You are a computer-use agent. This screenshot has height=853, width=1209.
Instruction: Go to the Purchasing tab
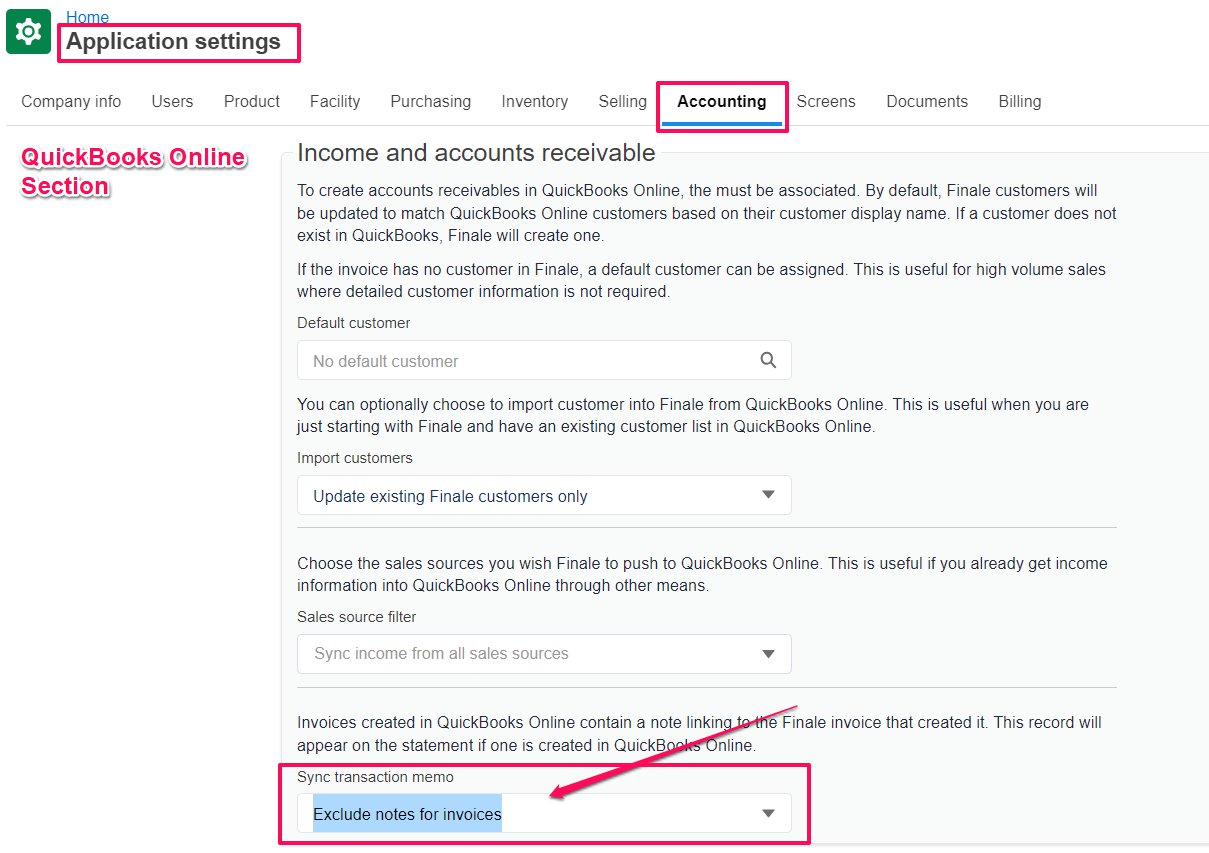pos(430,101)
